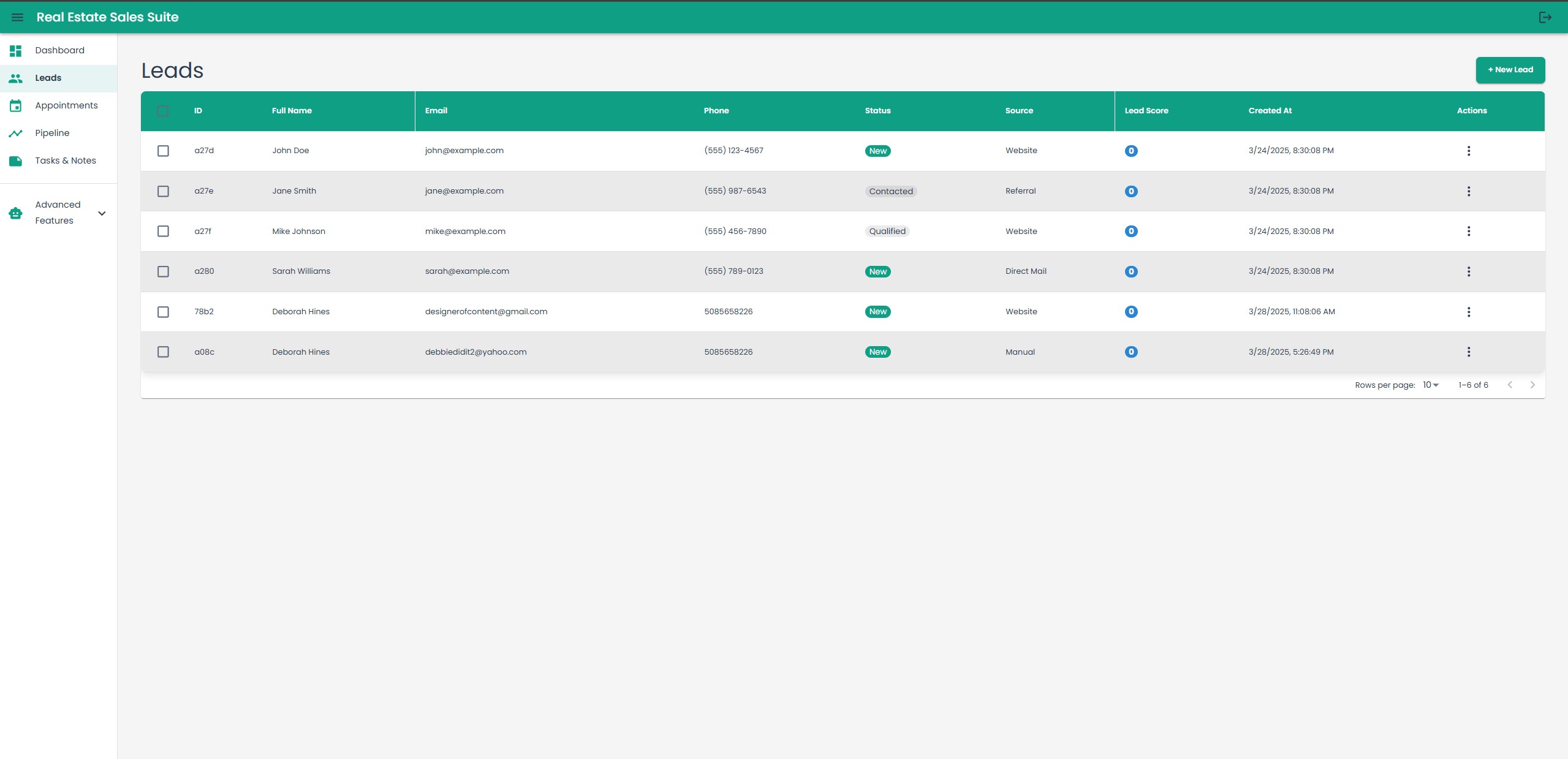Image resolution: width=1568 pixels, height=759 pixels.
Task: Click the Tasks & Notes icon
Action: [16, 161]
